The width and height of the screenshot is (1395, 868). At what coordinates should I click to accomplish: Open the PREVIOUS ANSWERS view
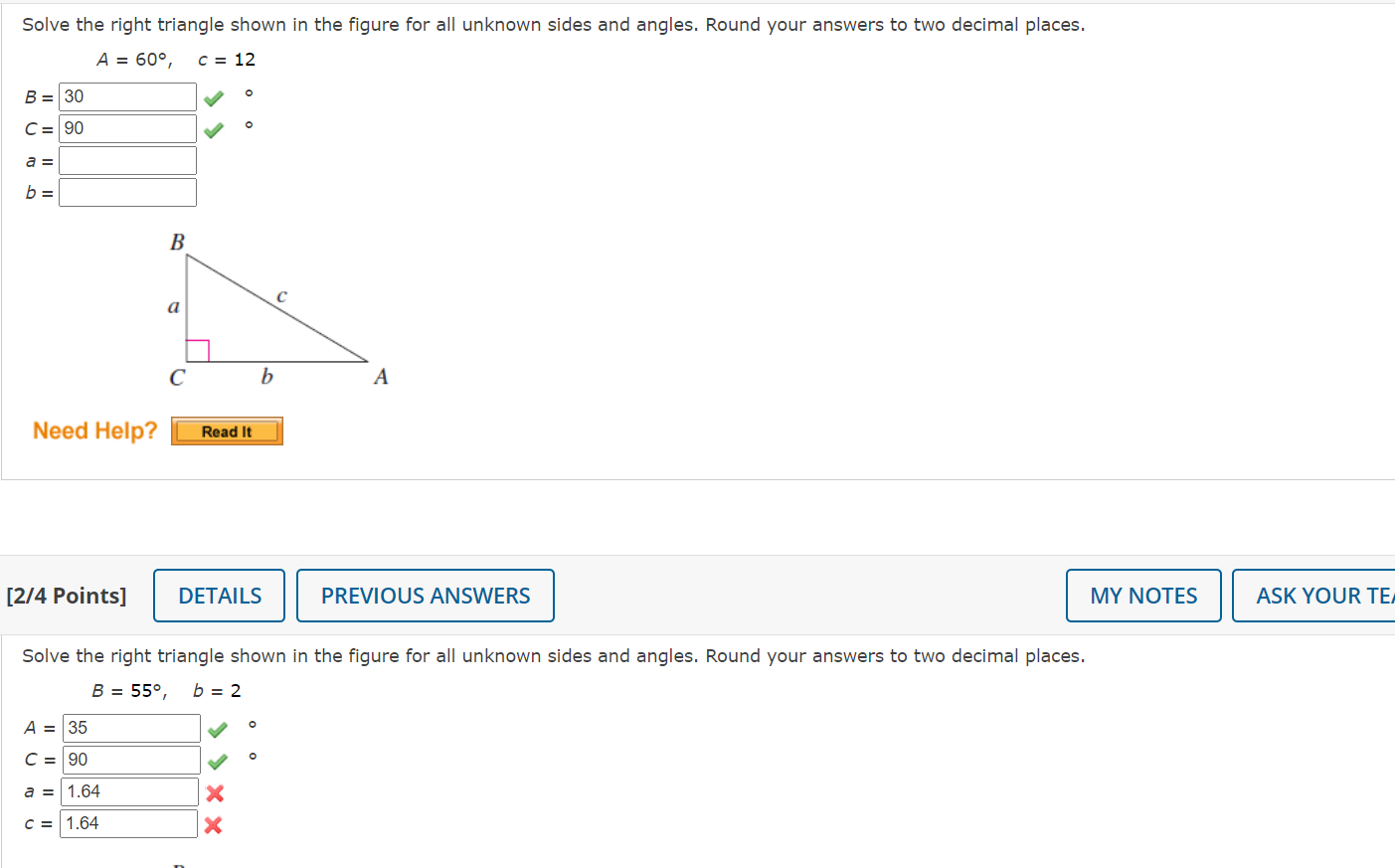425,595
